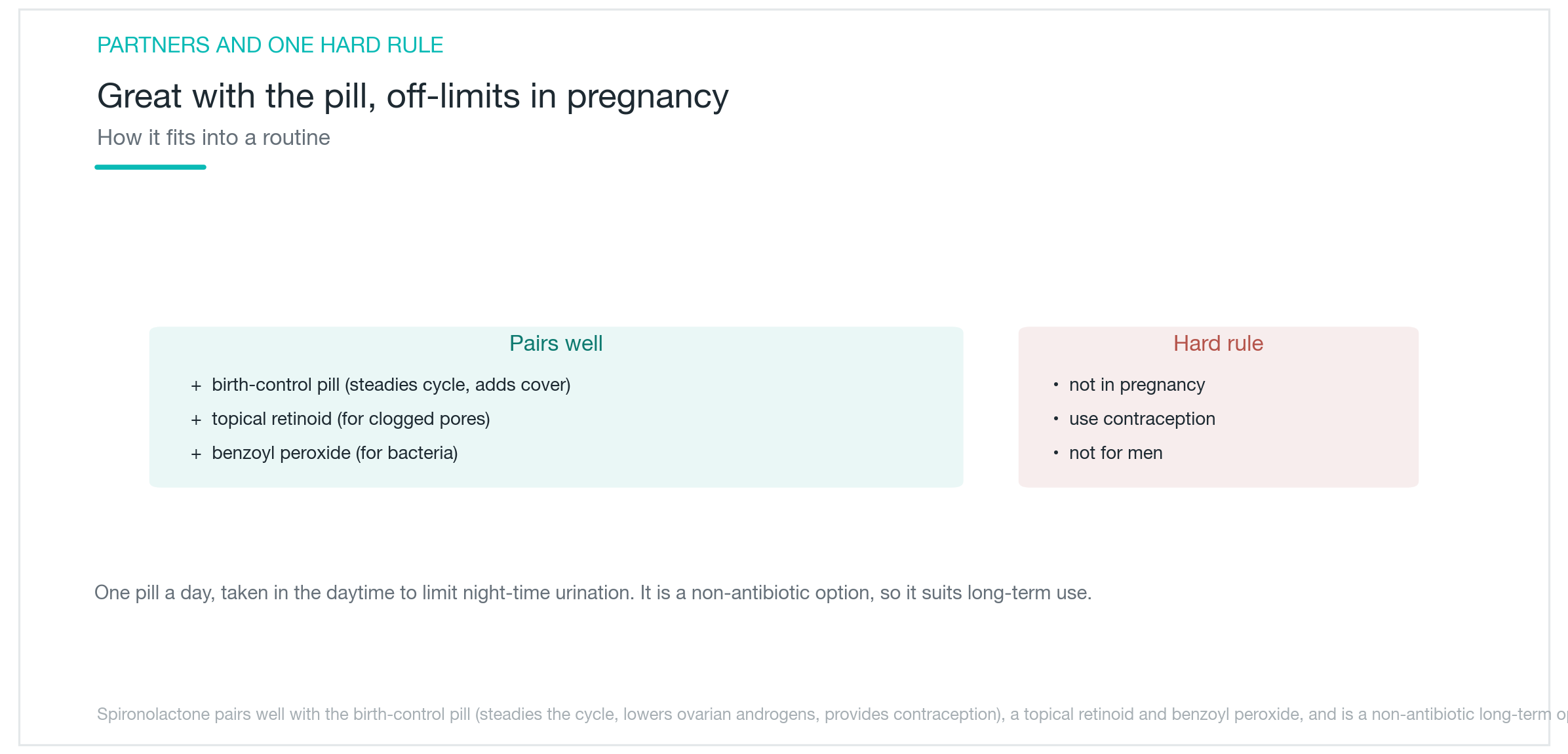Select the 'Hard rule' card heading
Image resolution: width=1568 pixels, height=754 pixels.
[1218, 344]
